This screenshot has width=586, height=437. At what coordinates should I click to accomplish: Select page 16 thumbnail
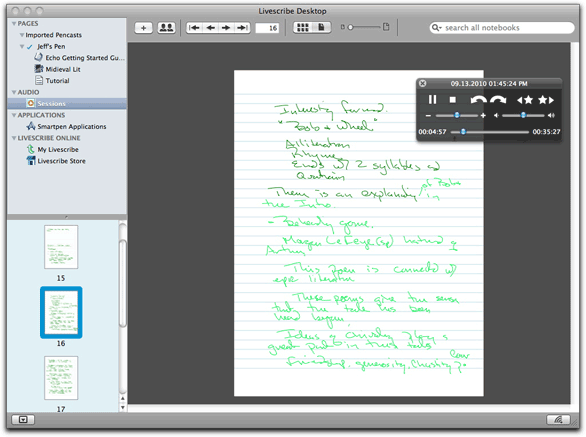(x=61, y=313)
